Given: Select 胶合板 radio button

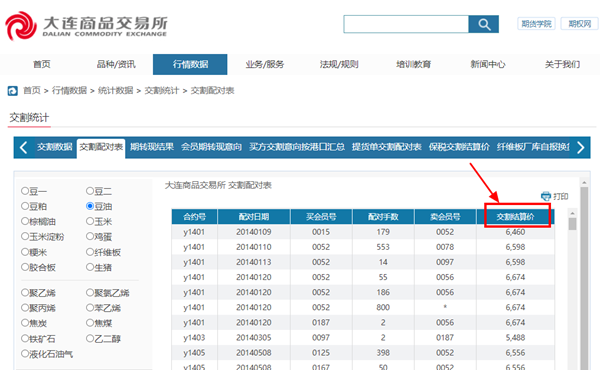Looking at the screenshot, I should (25, 267).
